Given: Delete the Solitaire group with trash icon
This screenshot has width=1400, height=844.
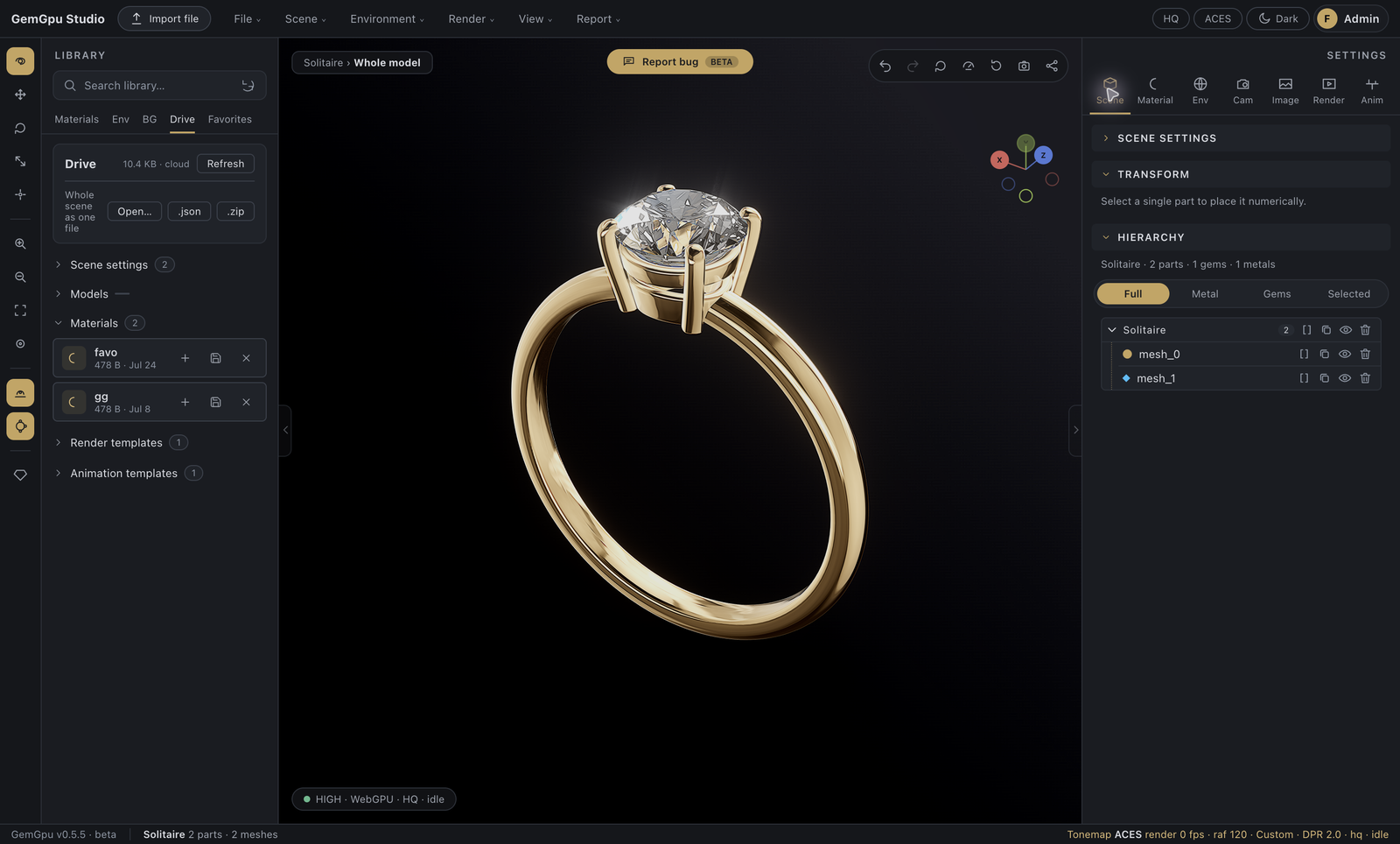Looking at the screenshot, I should (x=1365, y=330).
